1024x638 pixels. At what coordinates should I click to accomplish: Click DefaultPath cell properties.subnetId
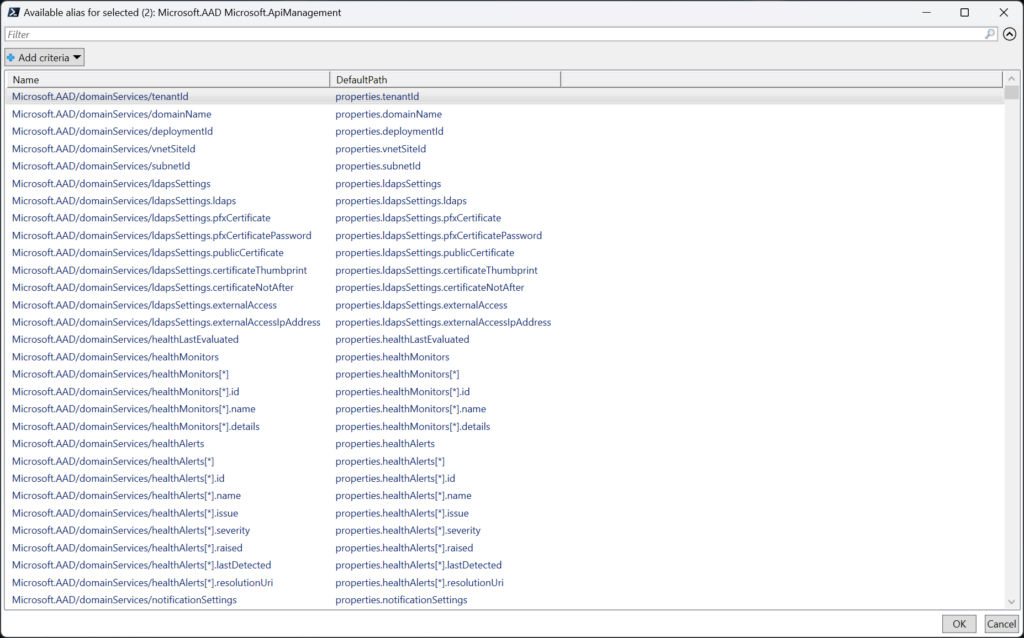tap(378, 166)
